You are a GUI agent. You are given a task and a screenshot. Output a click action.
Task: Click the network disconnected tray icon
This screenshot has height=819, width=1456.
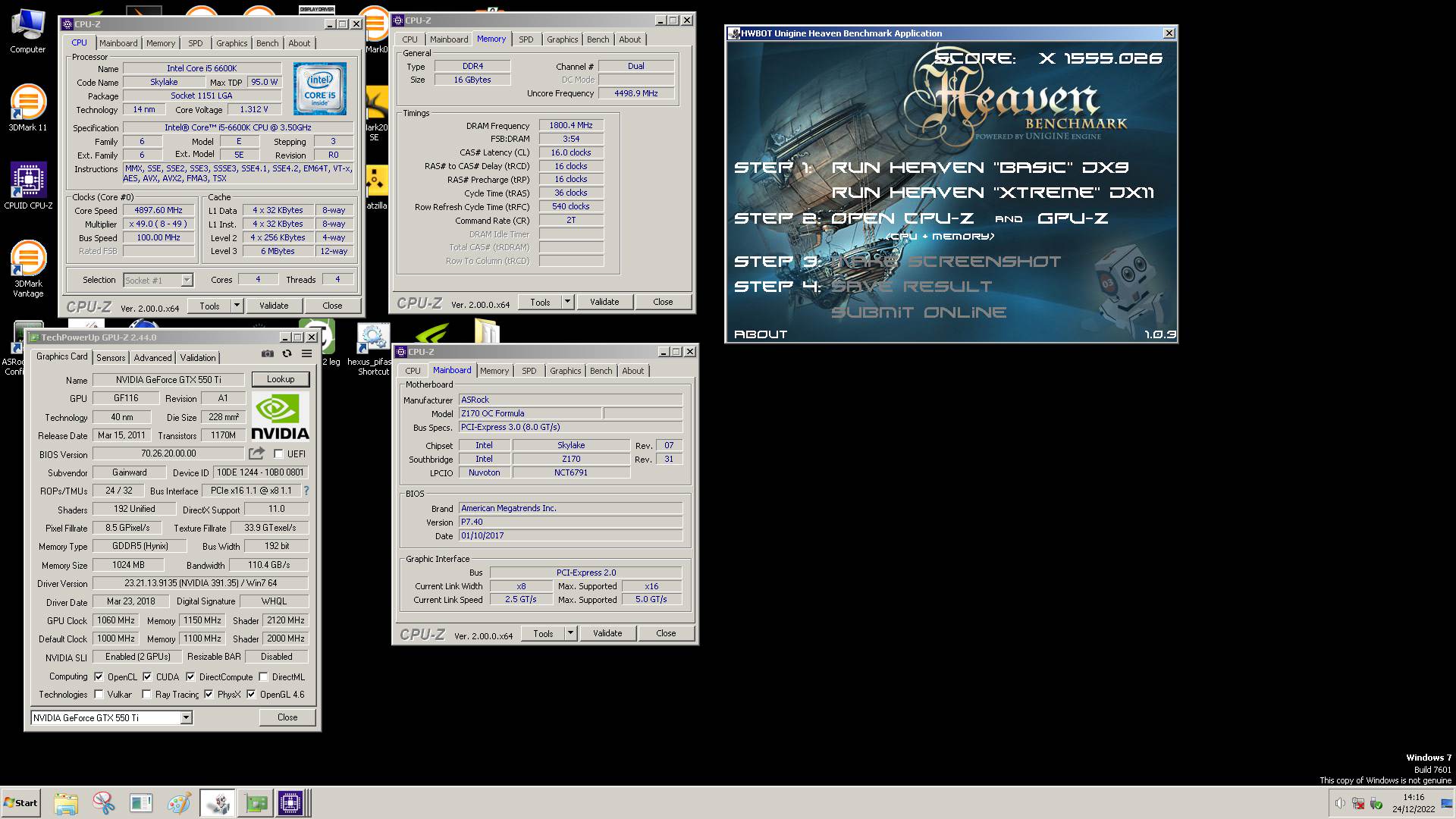click(1358, 803)
